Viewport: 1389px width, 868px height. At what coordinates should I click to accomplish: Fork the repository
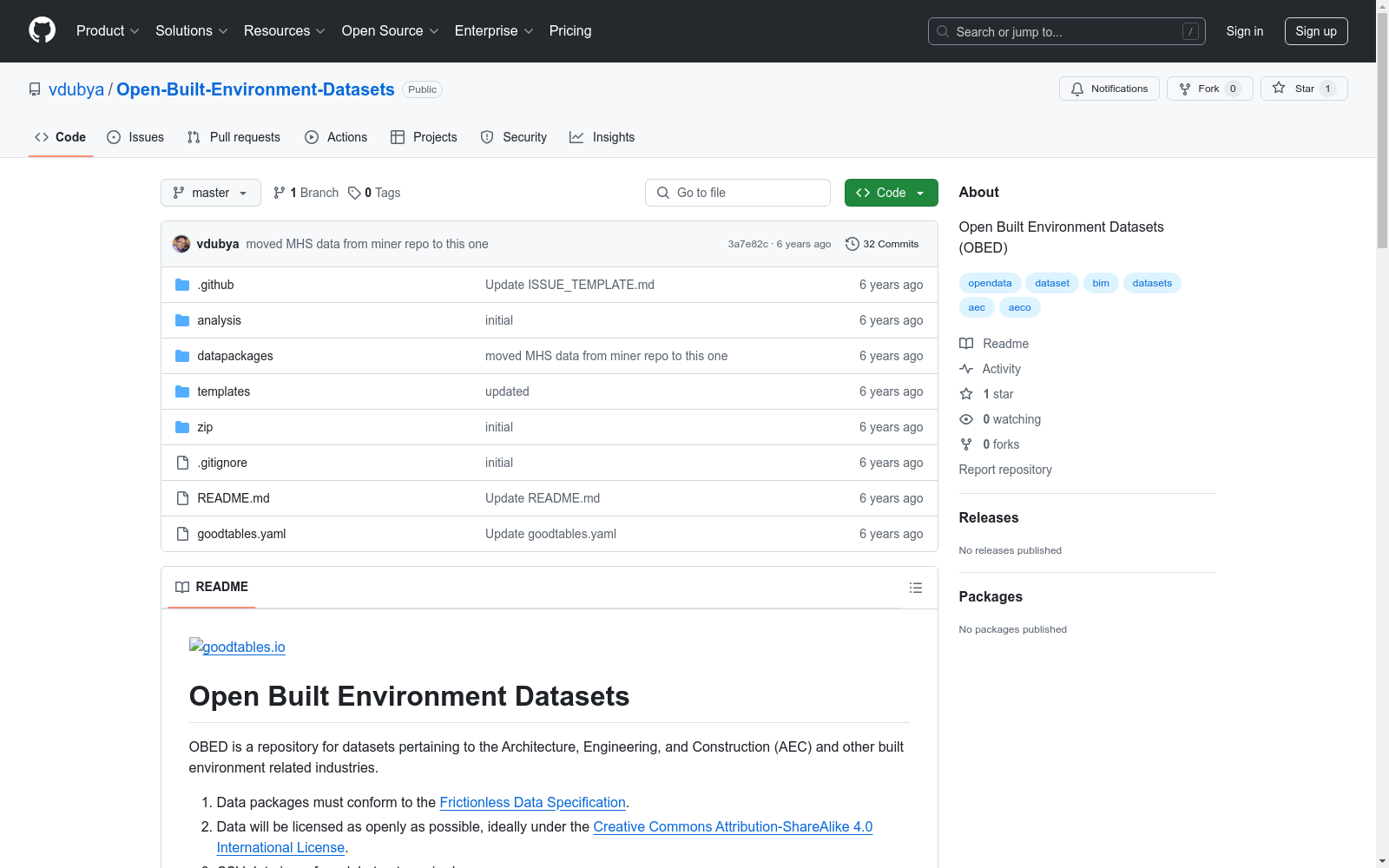point(1210,89)
